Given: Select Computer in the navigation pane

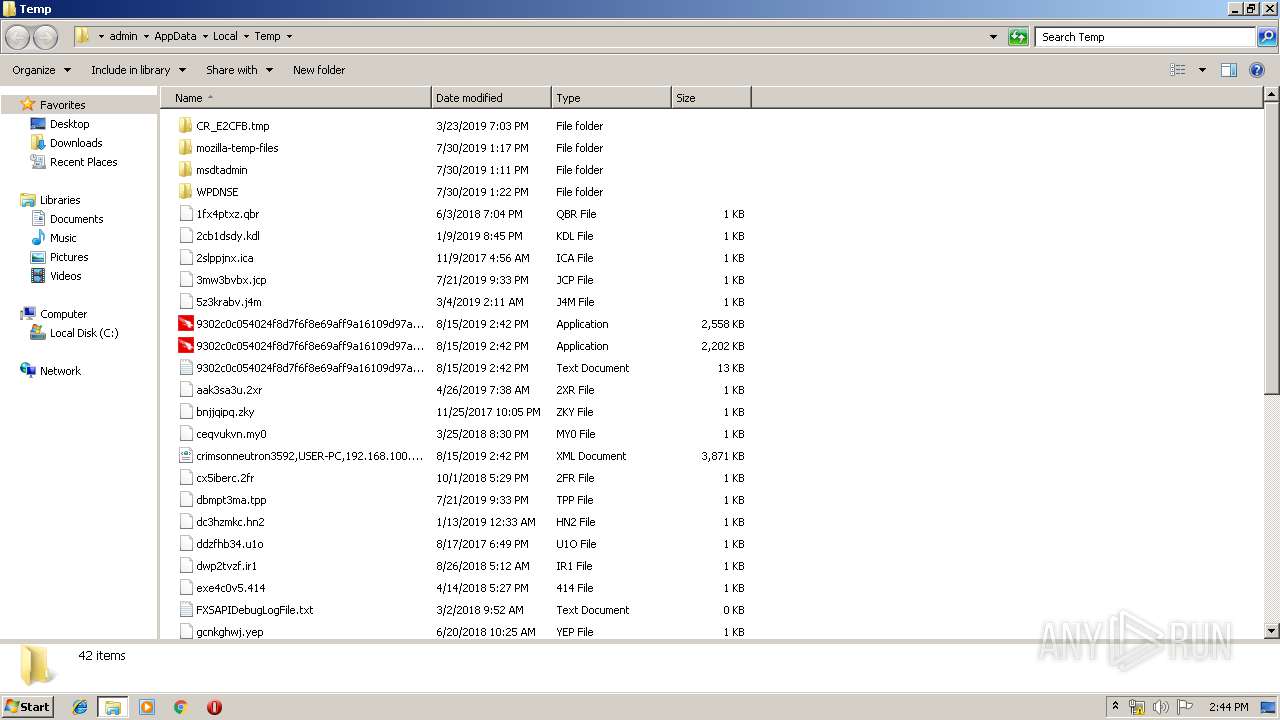Looking at the screenshot, I should coord(63,314).
